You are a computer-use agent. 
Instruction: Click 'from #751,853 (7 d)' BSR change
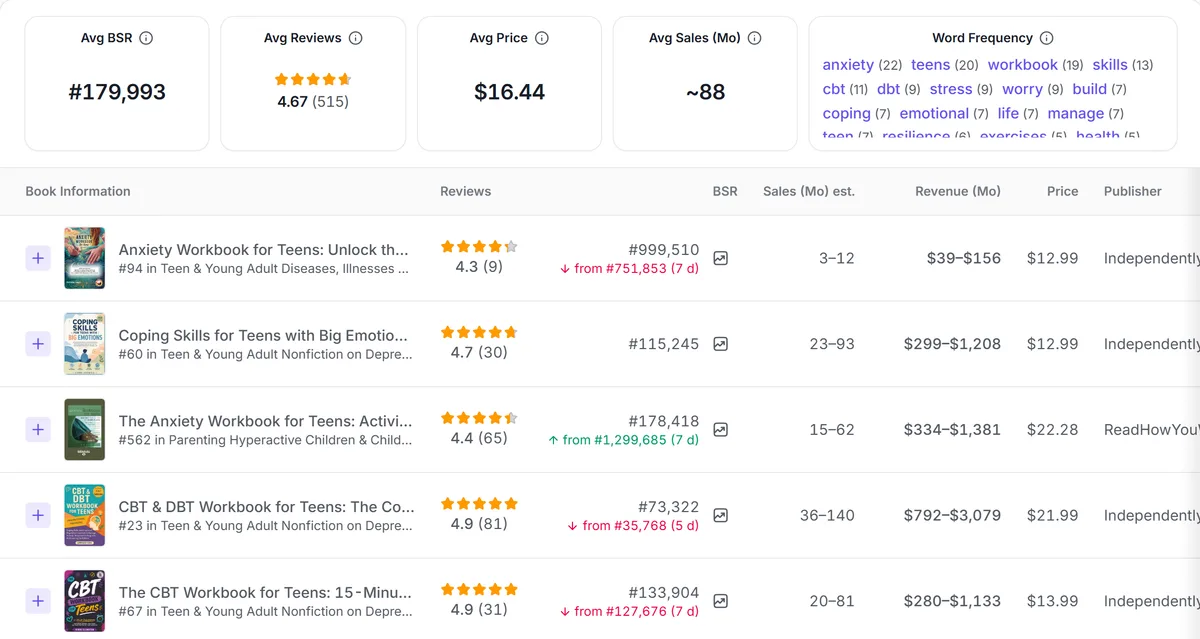tap(629, 269)
